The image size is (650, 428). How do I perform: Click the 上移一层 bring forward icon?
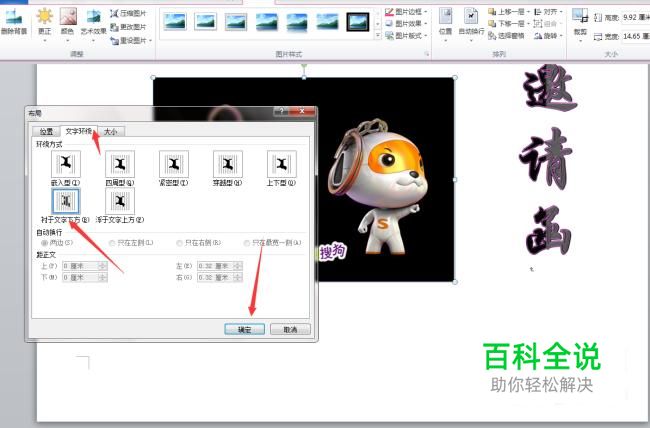tap(492, 12)
